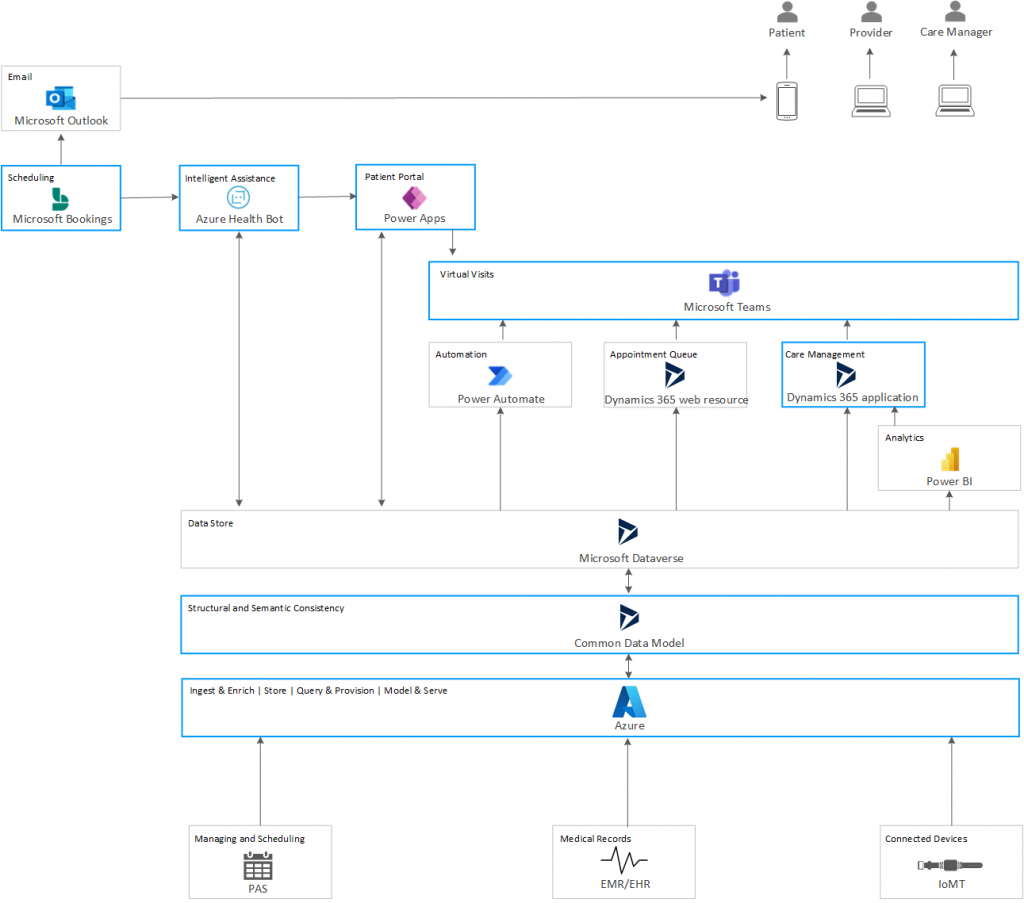Viewport: 1024px width, 903px height.
Task: Click the "Common Data Model" text
Action: [x=630, y=643]
